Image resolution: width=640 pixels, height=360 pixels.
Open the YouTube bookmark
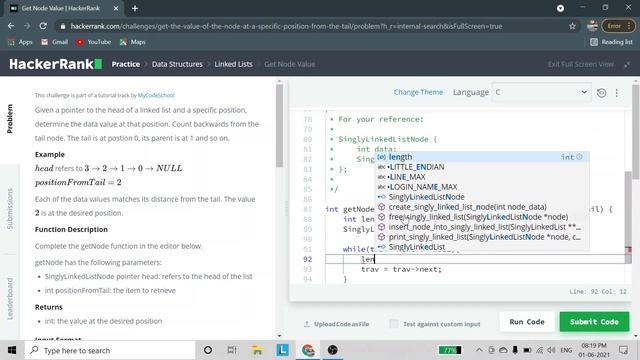click(93, 42)
